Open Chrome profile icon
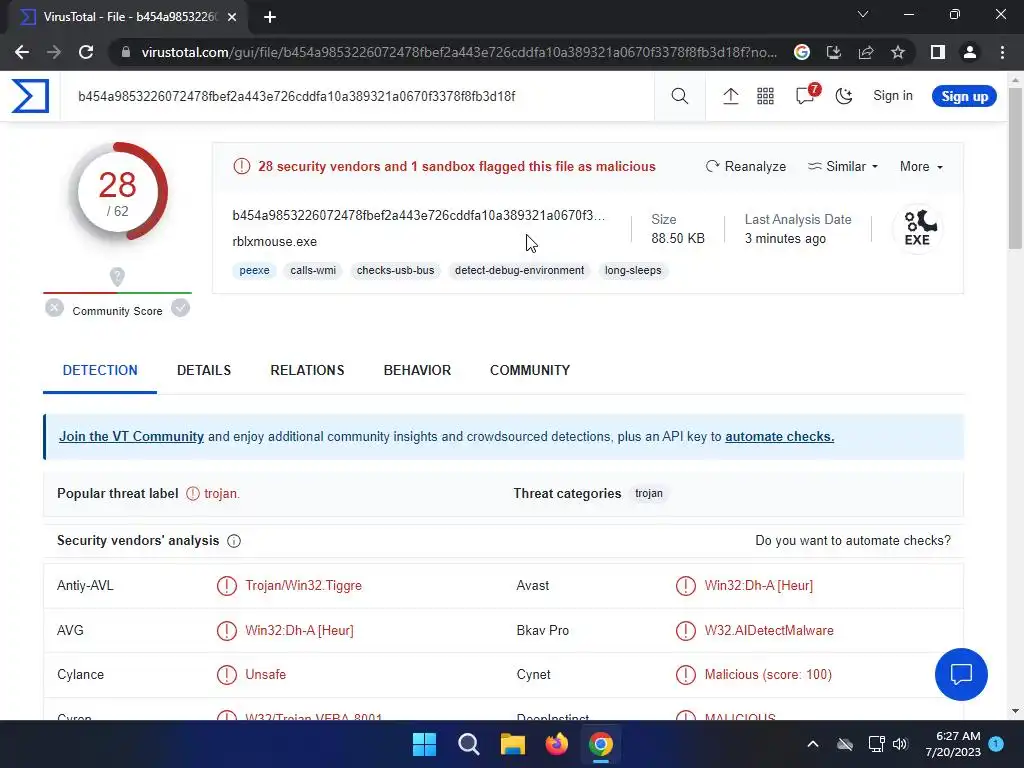The height and width of the screenshot is (768, 1024). [970, 52]
